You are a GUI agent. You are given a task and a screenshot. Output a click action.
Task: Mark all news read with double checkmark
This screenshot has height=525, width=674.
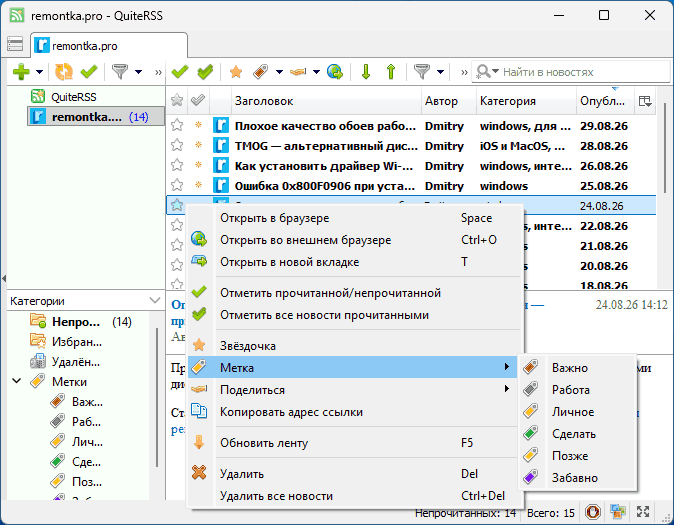pyautogui.click(x=205, y=72)
